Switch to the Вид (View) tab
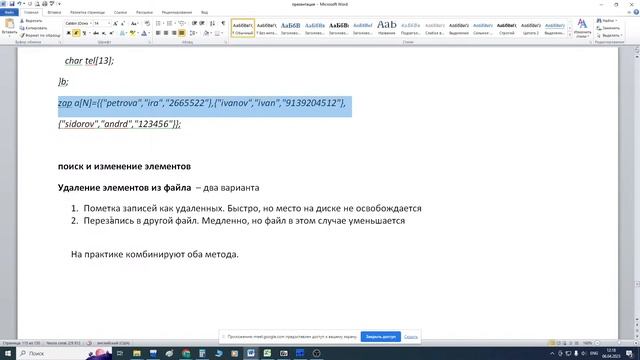The image size is (640, 360). click(204, 12)
